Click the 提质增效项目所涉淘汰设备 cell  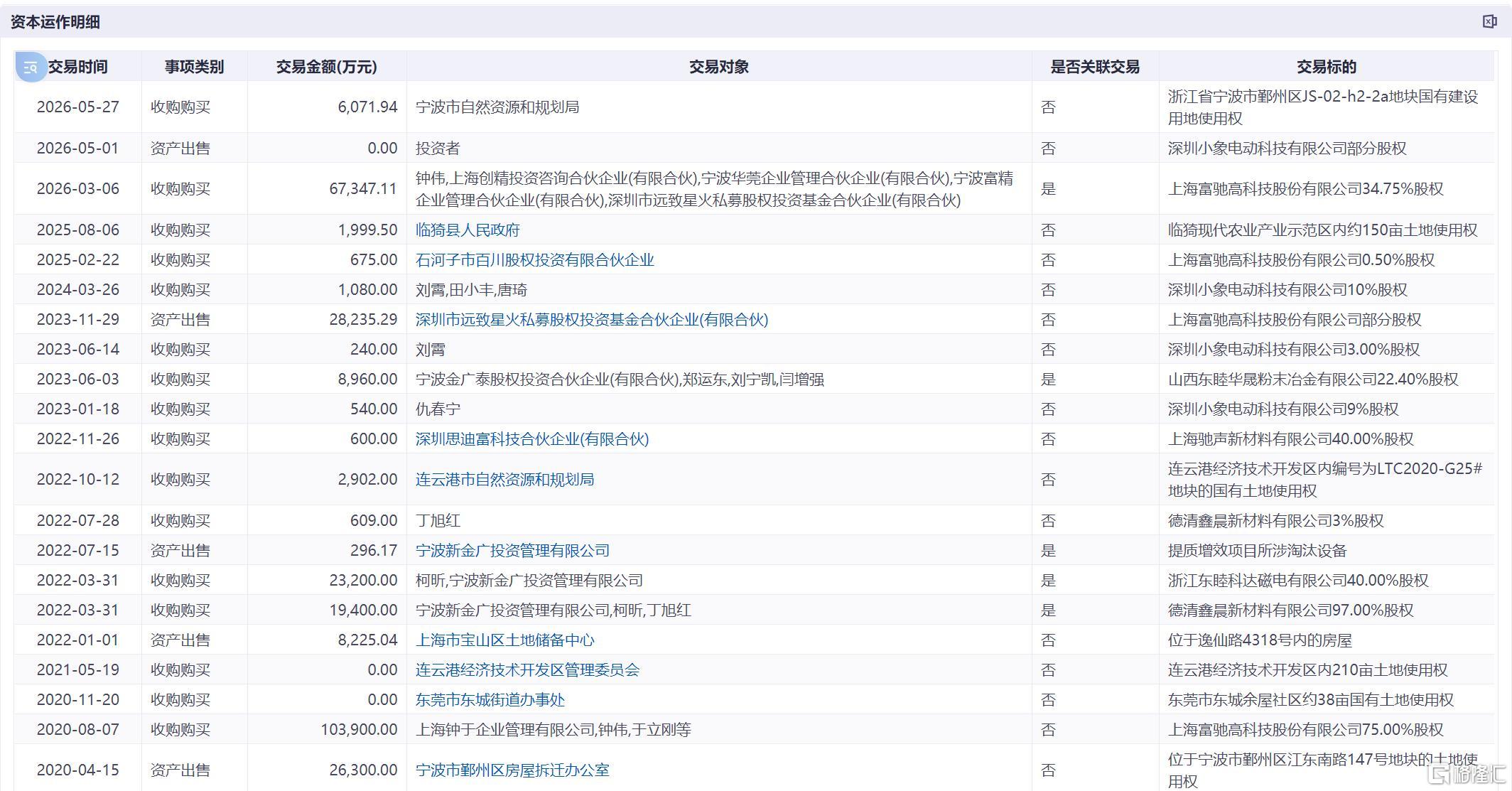coord(1257,551)
